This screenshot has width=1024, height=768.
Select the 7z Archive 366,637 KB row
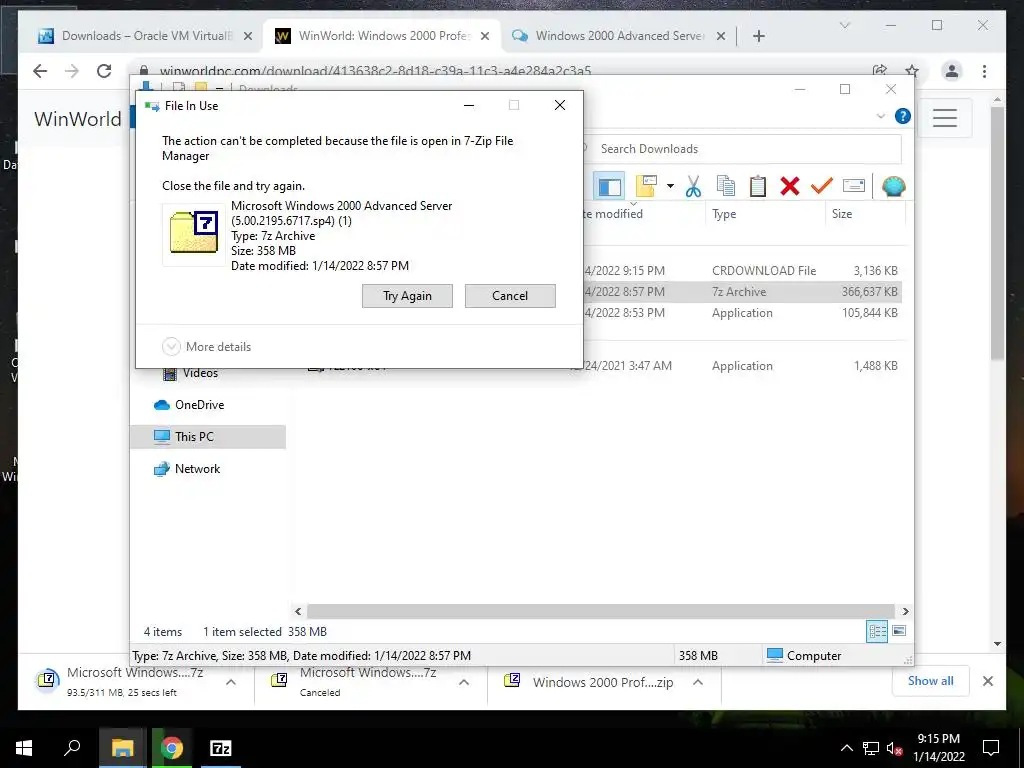[x=741, y=292]
